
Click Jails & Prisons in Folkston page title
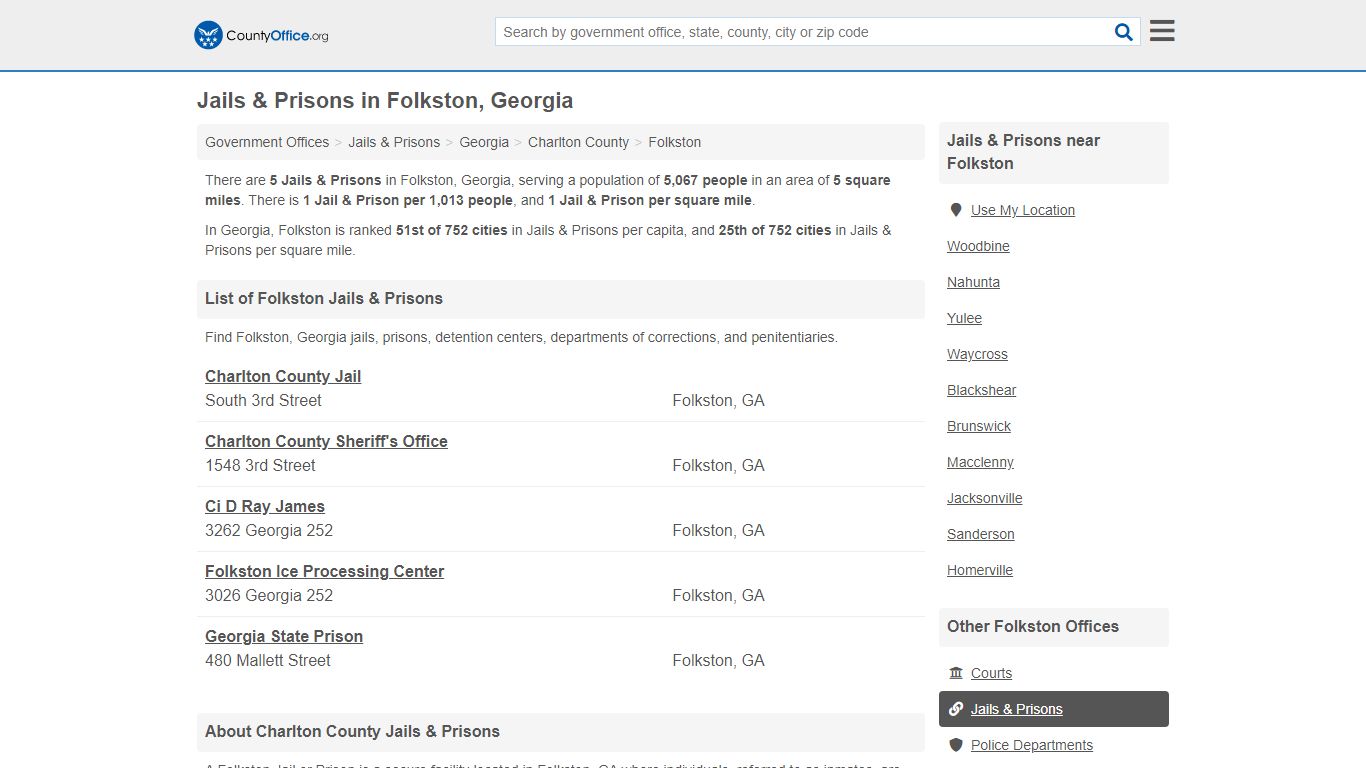coord(385,100)
